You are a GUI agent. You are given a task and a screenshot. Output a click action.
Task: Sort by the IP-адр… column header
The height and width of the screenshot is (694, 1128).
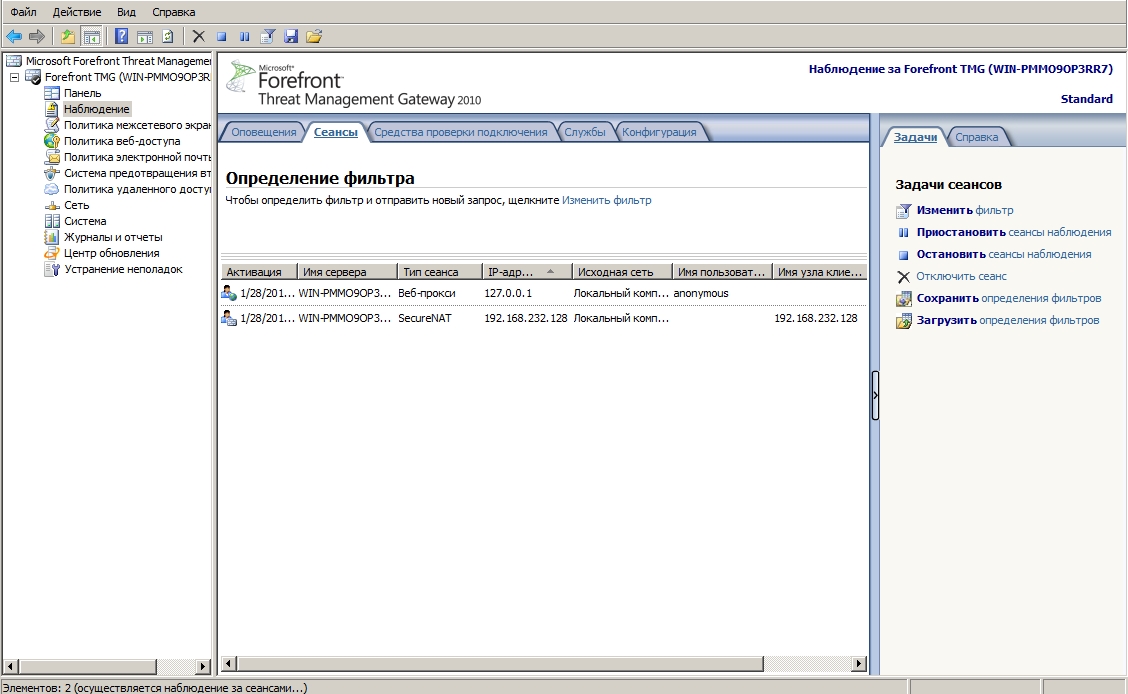tap(527, 272)
